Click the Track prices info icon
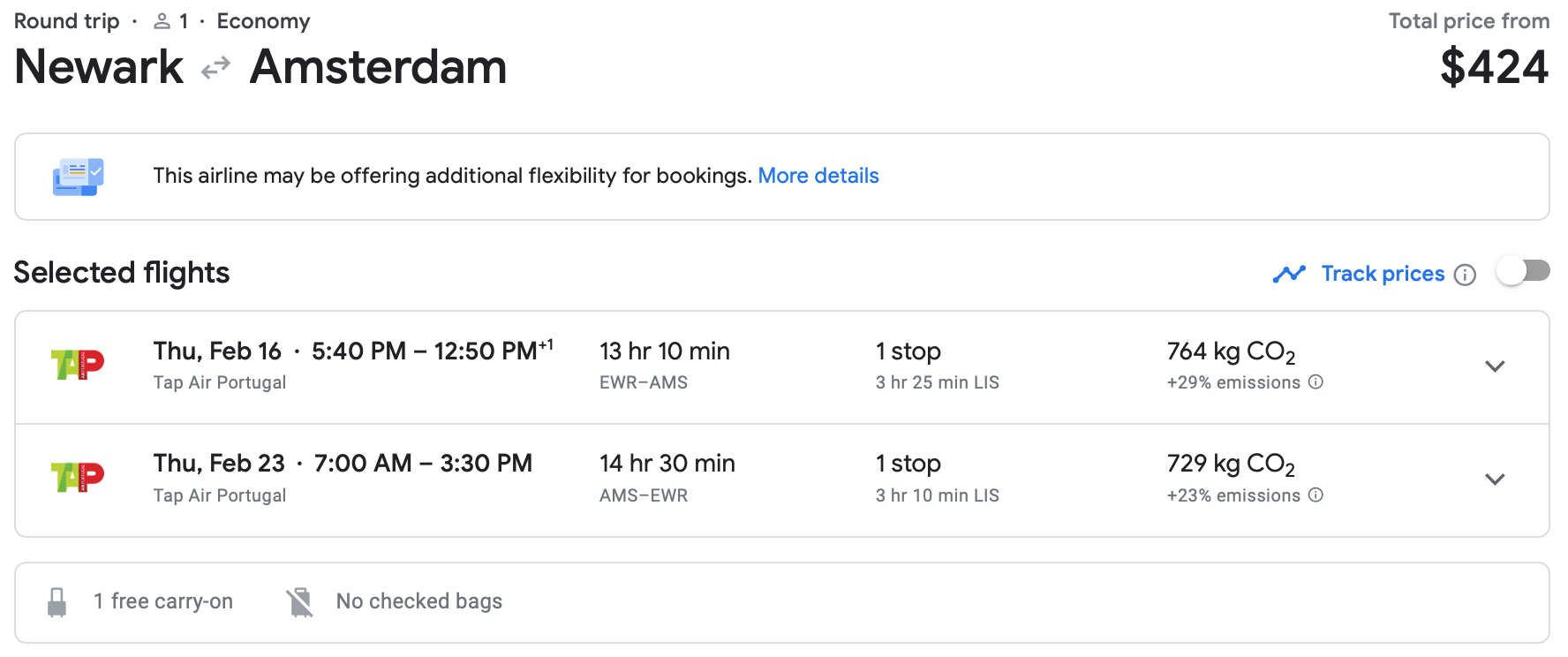The image size is (1568, 657). 1465,275
